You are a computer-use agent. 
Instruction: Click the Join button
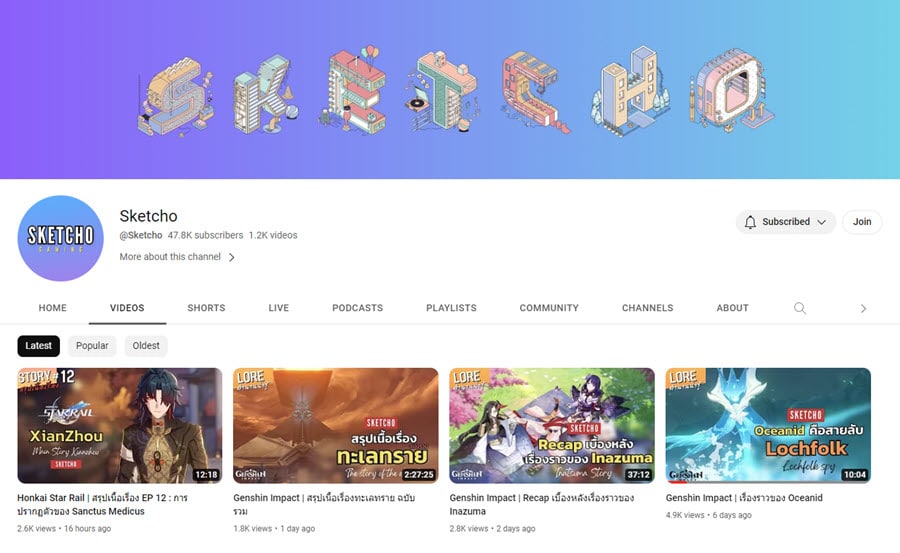click(x=862, y=222)
